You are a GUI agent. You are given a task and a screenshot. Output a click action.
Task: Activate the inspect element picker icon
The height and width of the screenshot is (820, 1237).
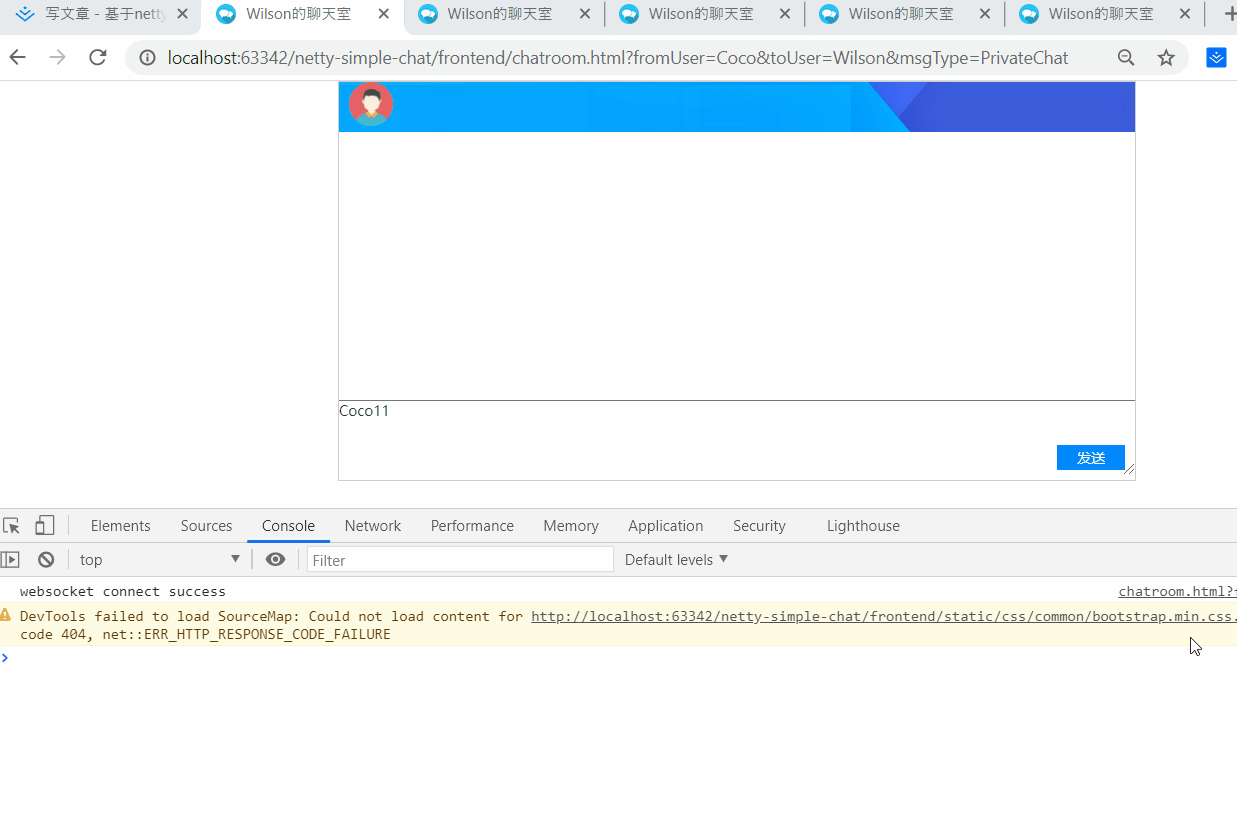tap(12, 526)
